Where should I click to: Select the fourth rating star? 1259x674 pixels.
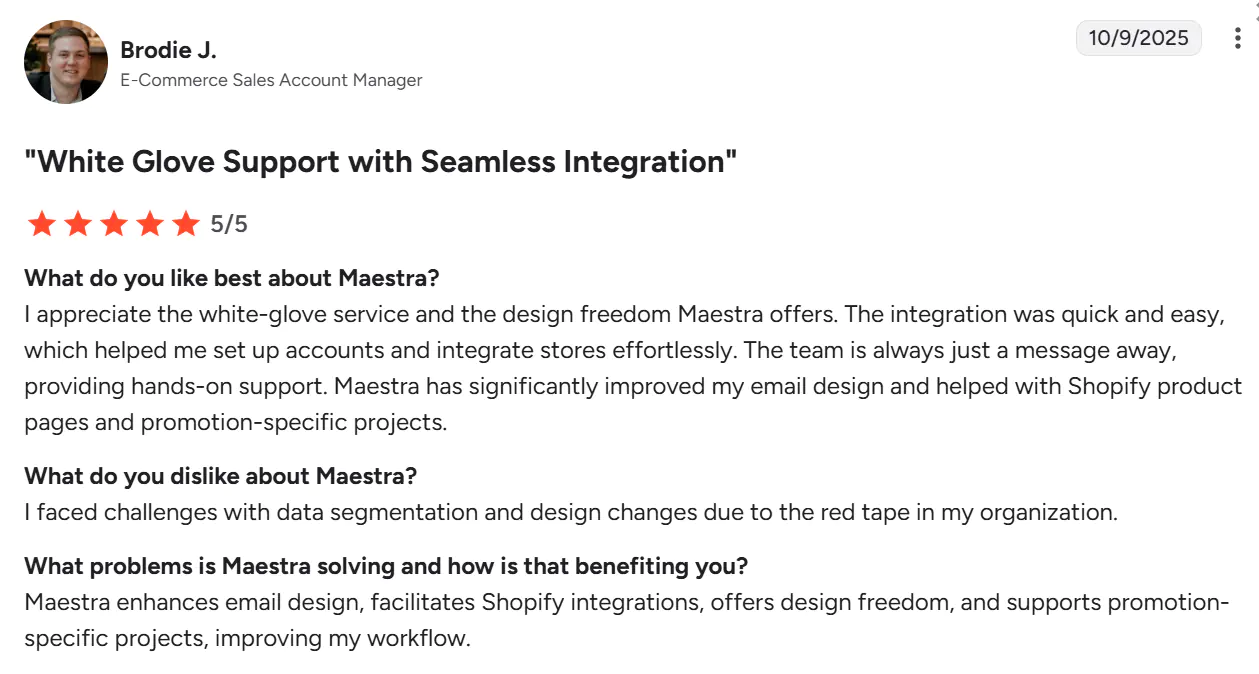150,224
